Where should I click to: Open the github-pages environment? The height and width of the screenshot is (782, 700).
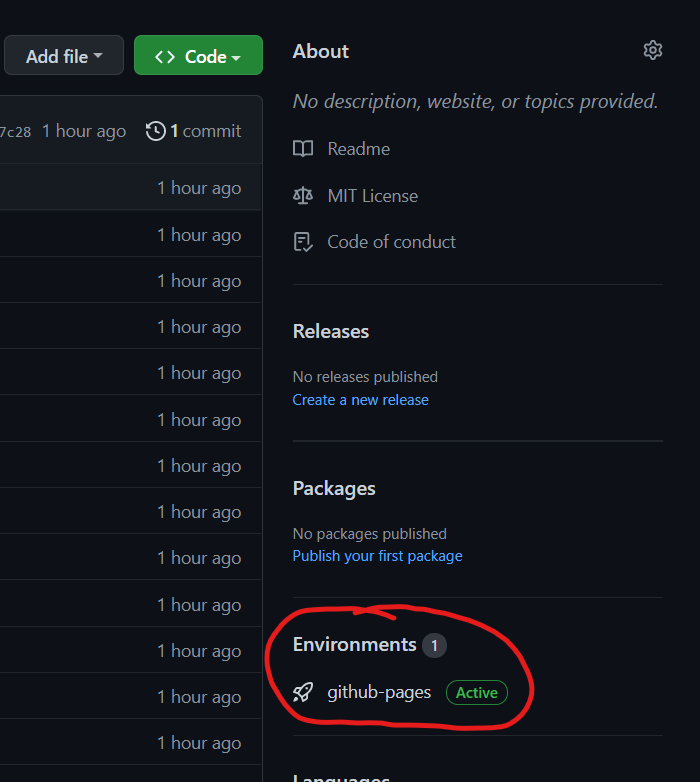click(379, 692)
